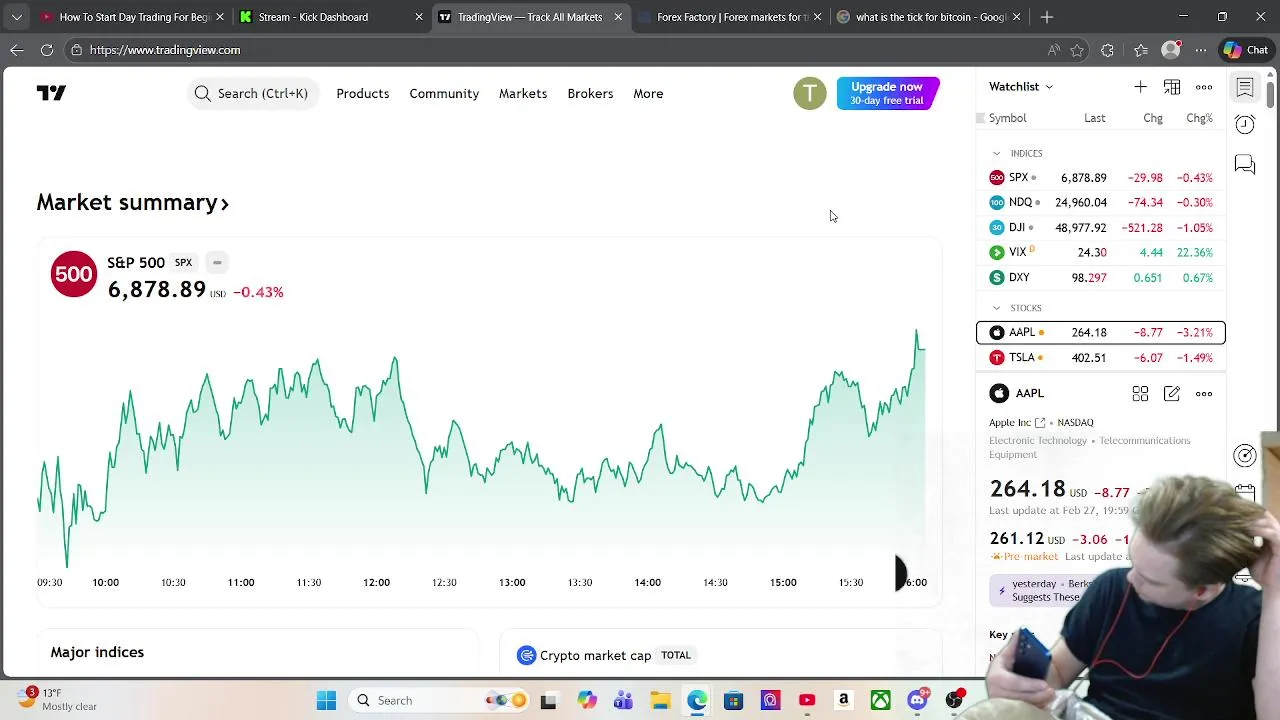Image resolution: width=1280 pixels, height=720 pixels.
Task: Open Microsoft Store from the taskbar
Action: 733,700
